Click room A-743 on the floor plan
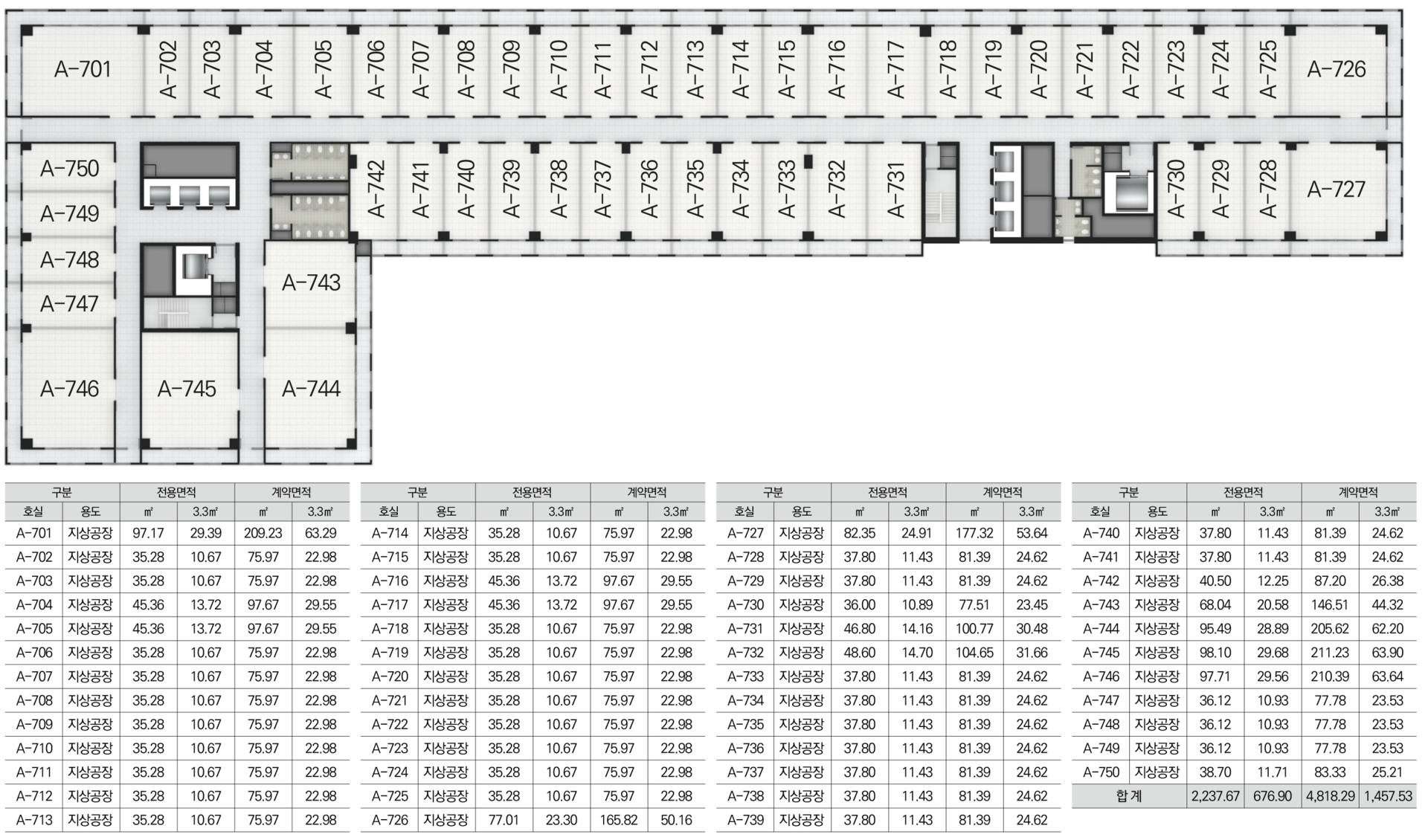Screen dimensions: 1428x840 (x=311, y=282)
